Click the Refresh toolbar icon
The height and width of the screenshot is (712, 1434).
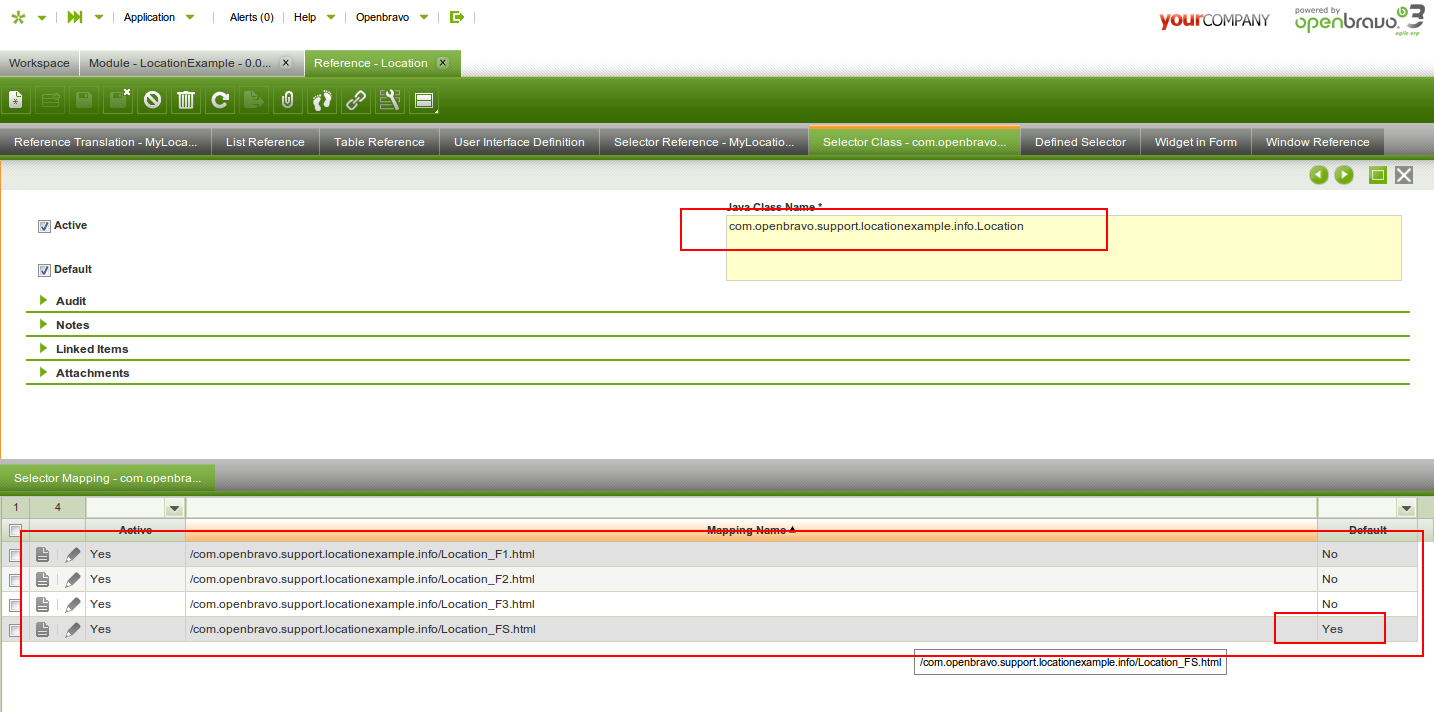point(220,99)
